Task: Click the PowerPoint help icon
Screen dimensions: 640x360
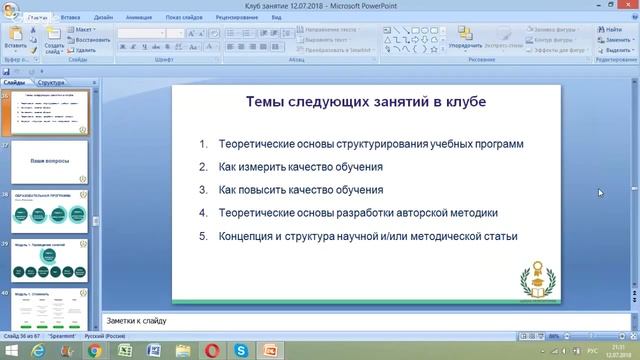Action: pos(635,17)
